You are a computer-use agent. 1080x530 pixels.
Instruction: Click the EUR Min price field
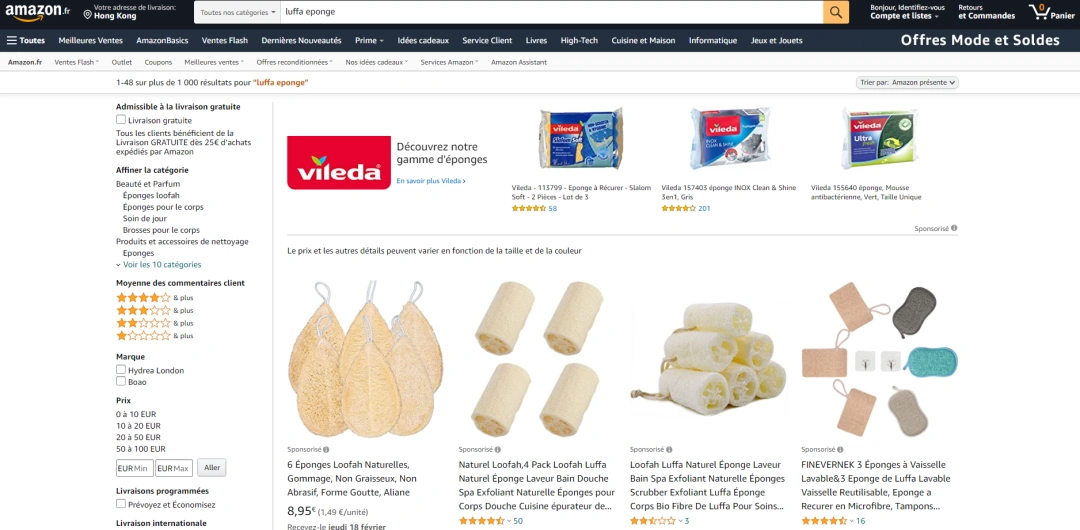134,469
